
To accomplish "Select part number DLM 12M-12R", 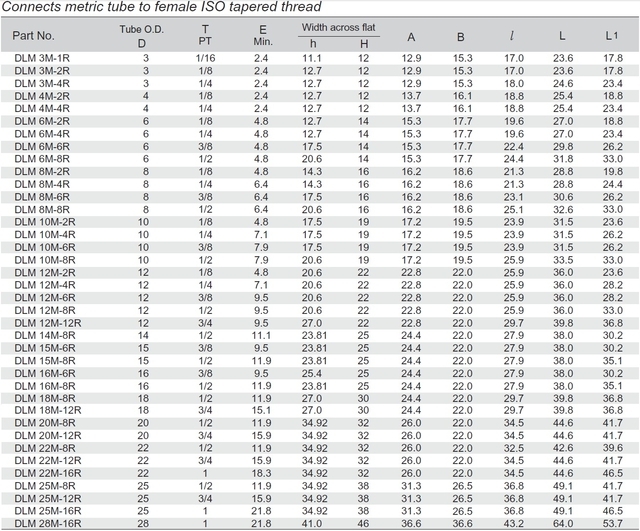I will coord(48,323).
